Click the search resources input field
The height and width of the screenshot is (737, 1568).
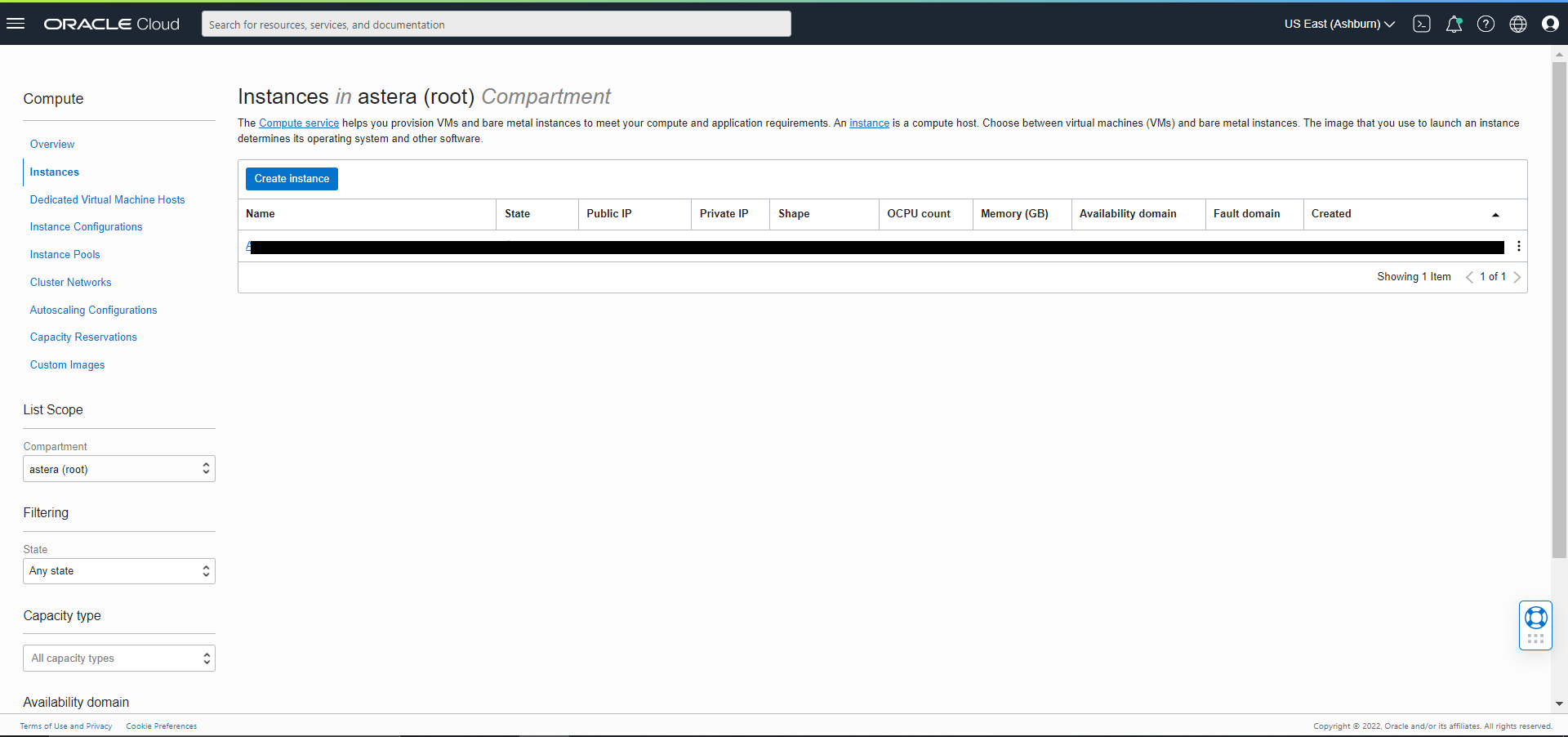coord(496,25)
